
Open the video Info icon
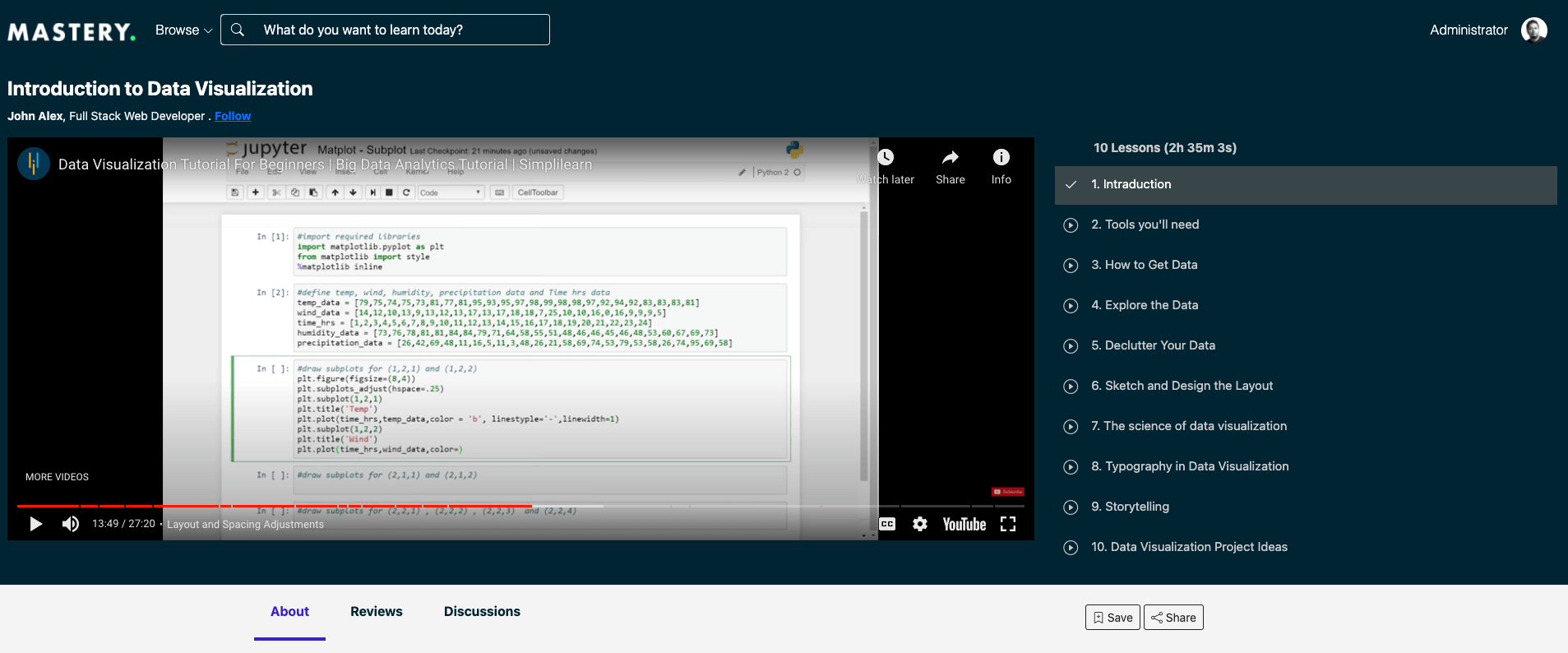tap(1001, 157)
